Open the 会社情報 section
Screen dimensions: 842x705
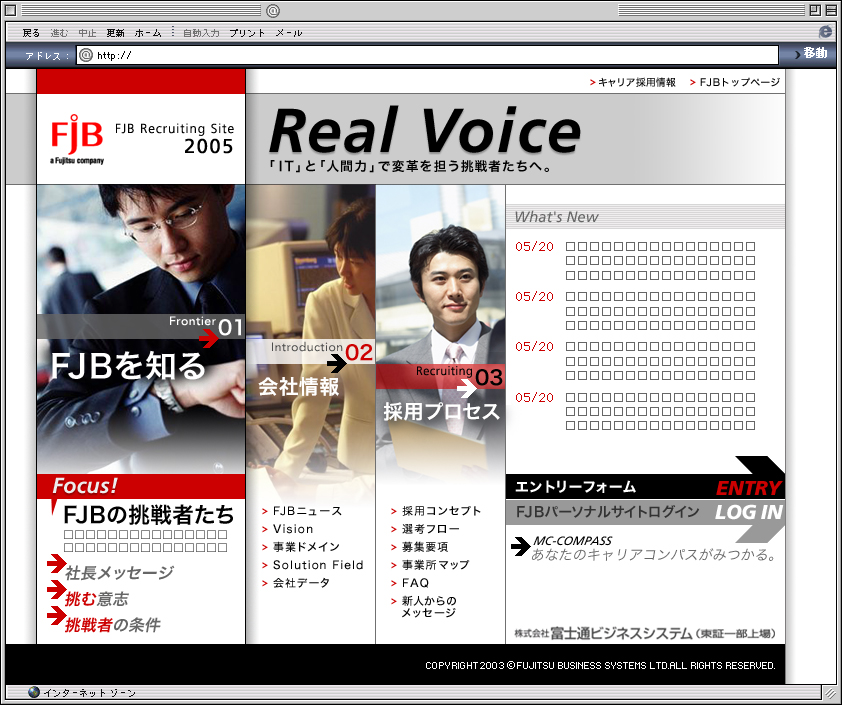tap(299, 387)
